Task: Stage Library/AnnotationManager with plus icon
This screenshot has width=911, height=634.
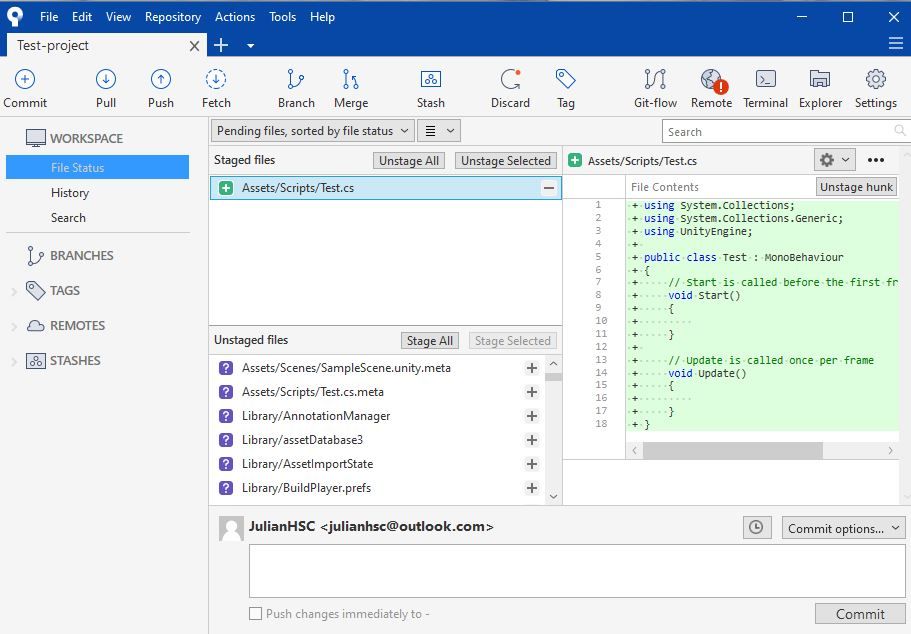Action: click(532, 416)
